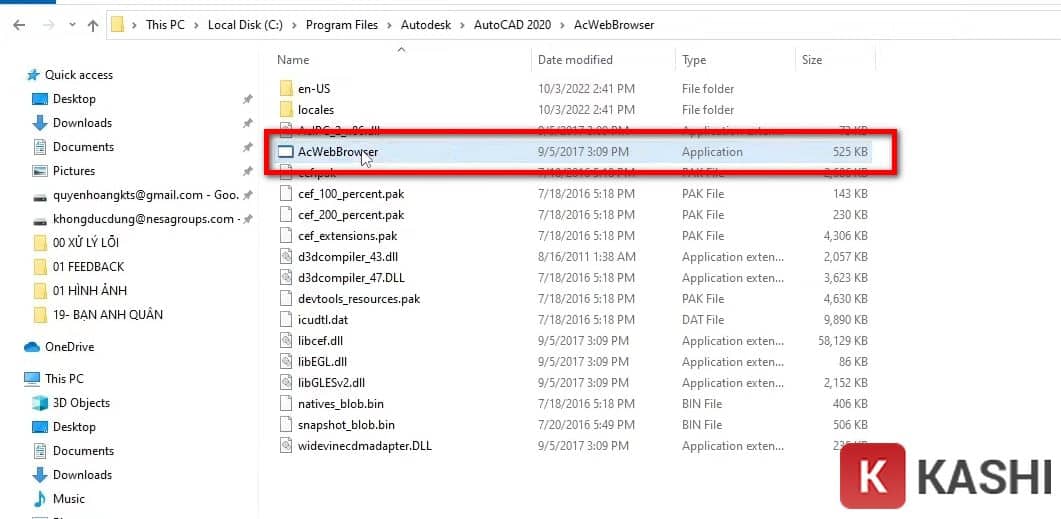The image size is (1061, 519).
Task: Open the recent locations dropdown arrow
Action: [72, 26]
